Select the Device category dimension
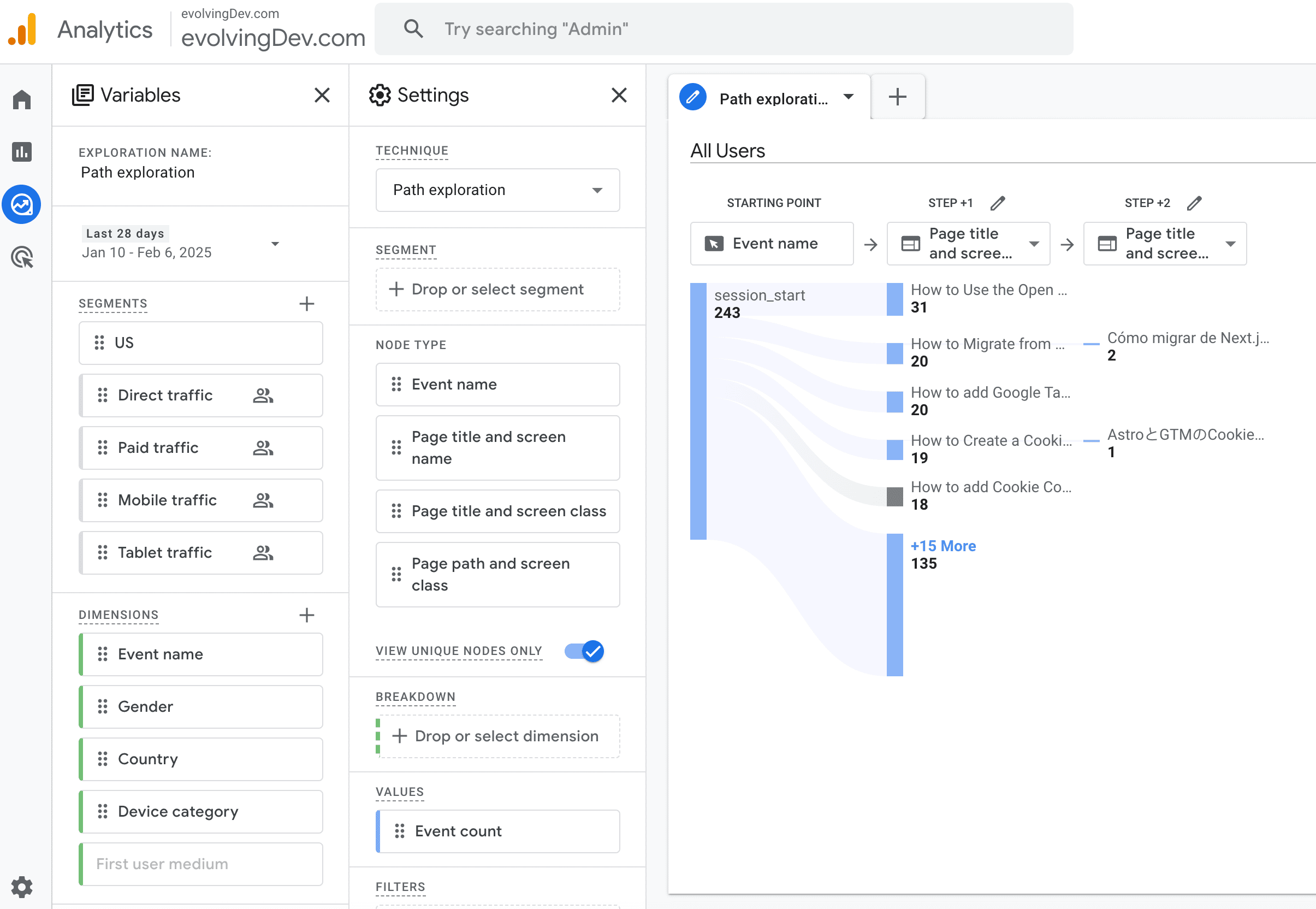Image resolution: width=1316 pixels, height=909 pixels. tap(201, 812)
